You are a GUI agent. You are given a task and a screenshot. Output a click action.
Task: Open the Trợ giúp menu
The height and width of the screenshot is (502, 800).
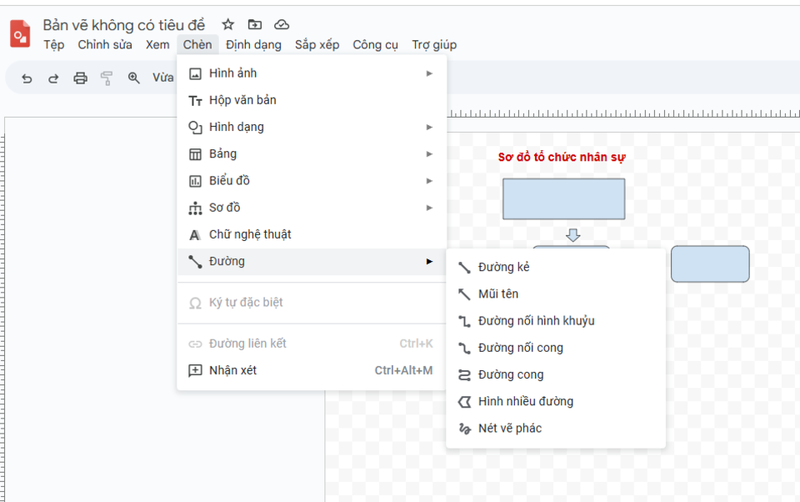coord(434,45)
